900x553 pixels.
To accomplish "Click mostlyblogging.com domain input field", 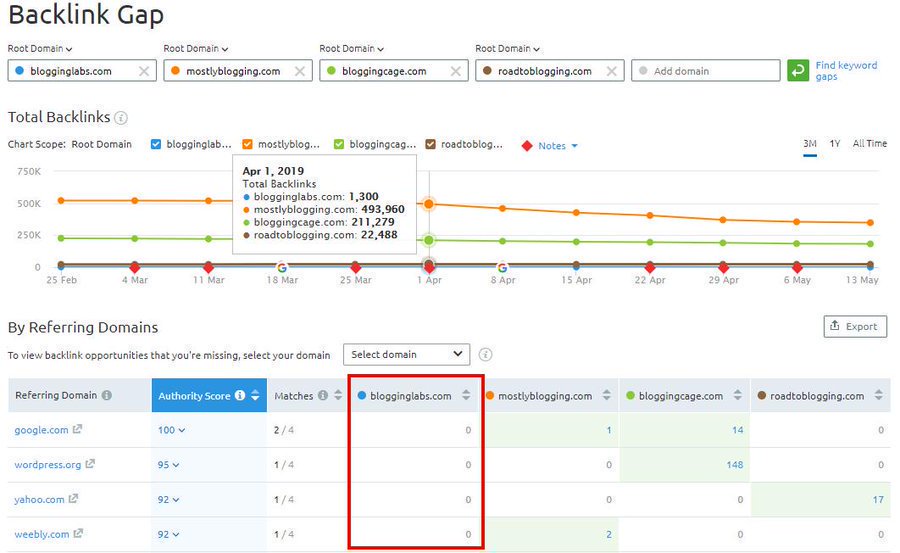I will tap(238, 71).
